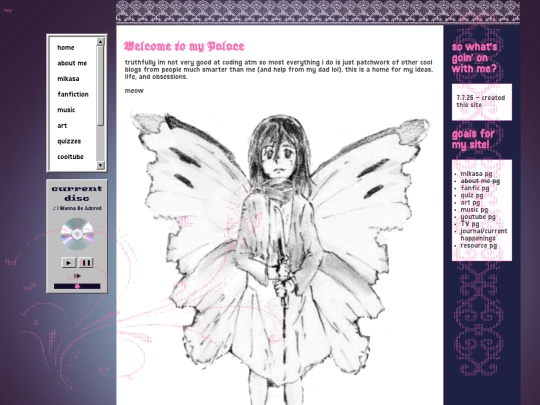This screenshot has width=540, height=405.
Task: Click the 'Welcome to my Palace' heading
Action: tap(184, 46)
